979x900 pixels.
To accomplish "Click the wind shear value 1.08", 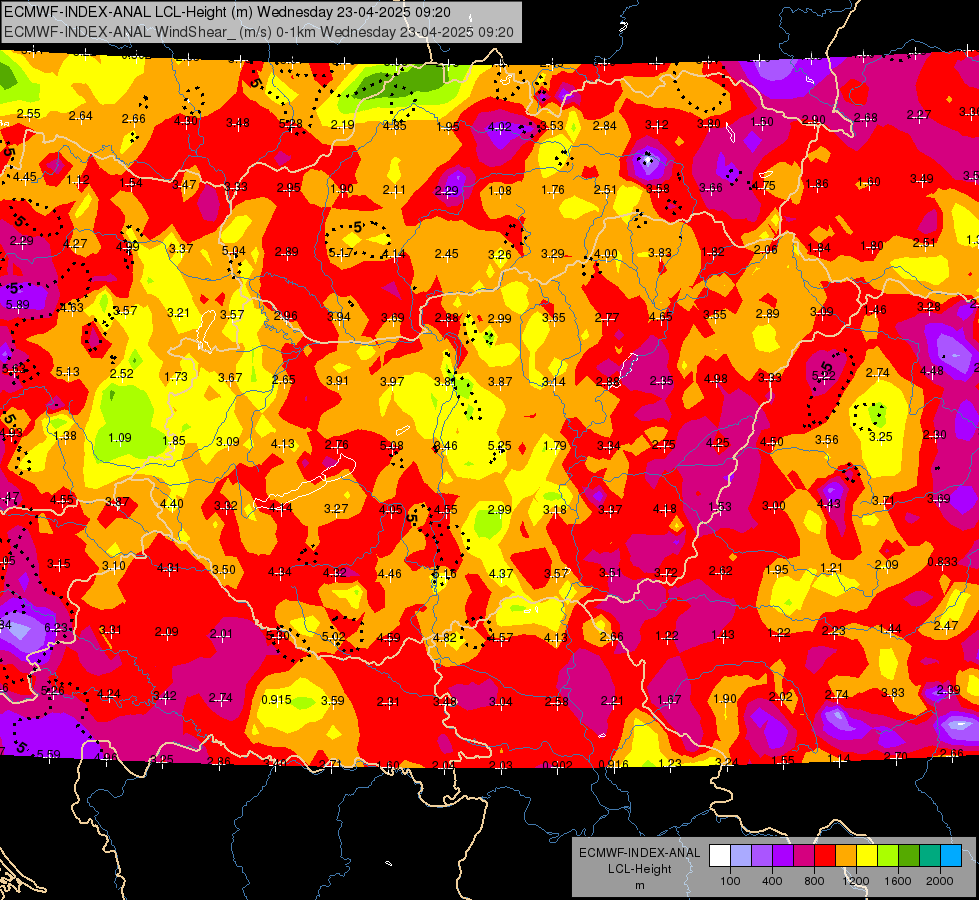I will tap(499, 190).
